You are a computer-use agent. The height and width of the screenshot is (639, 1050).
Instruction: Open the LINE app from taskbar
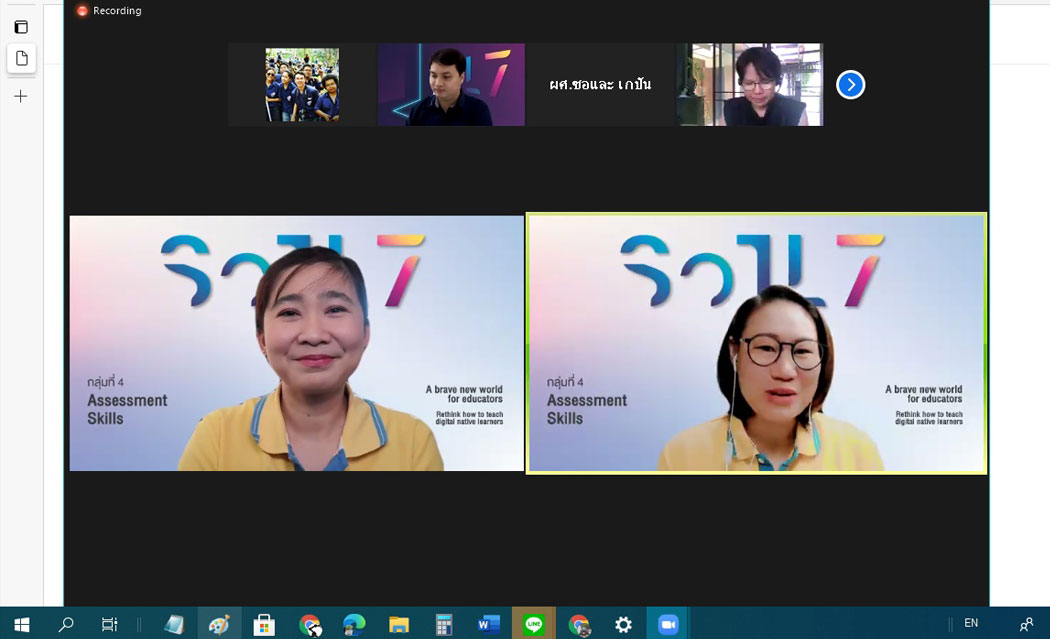click(533, 624)
